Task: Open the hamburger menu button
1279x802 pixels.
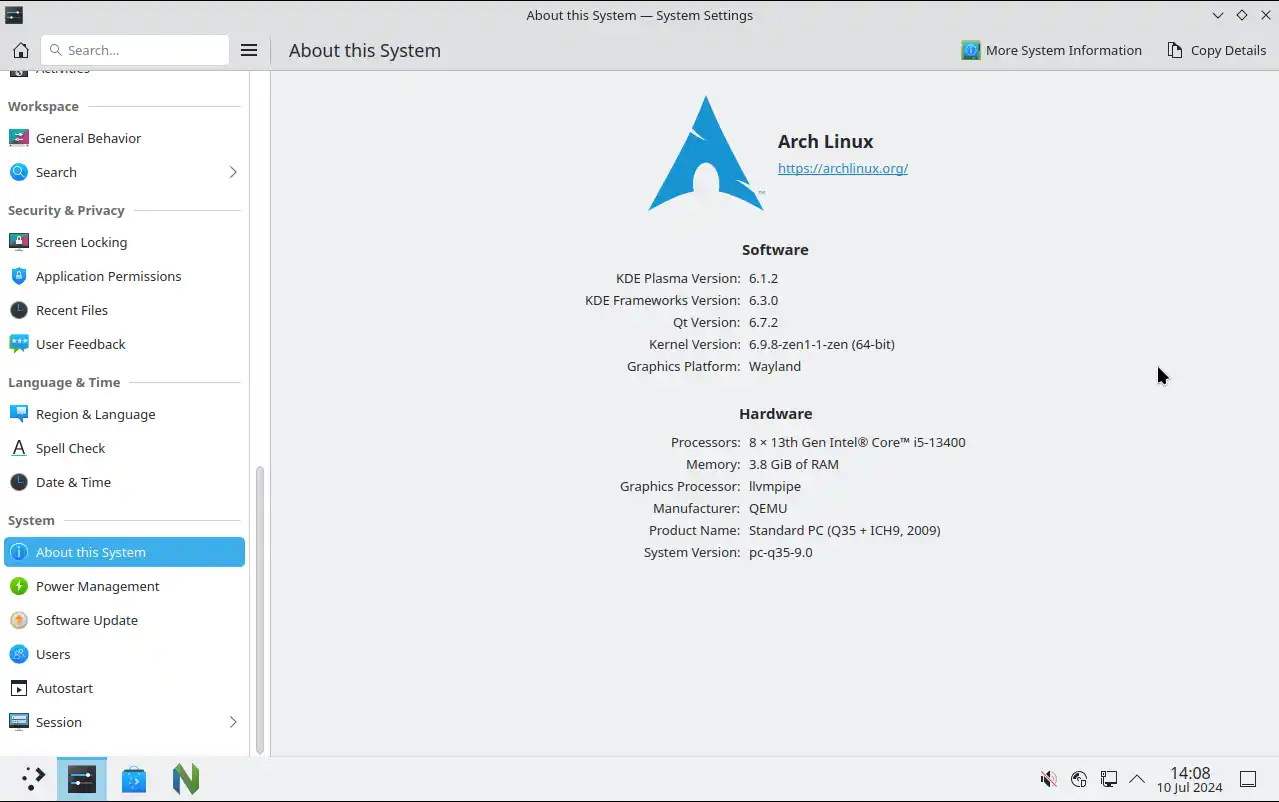Action: click(249, 50)
